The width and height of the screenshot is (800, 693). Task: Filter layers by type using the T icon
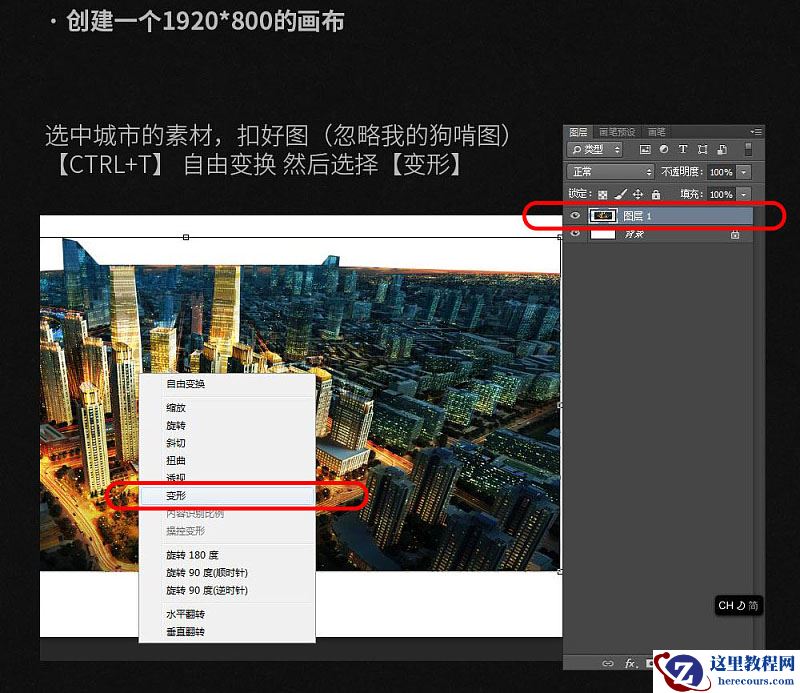[684, 149]
